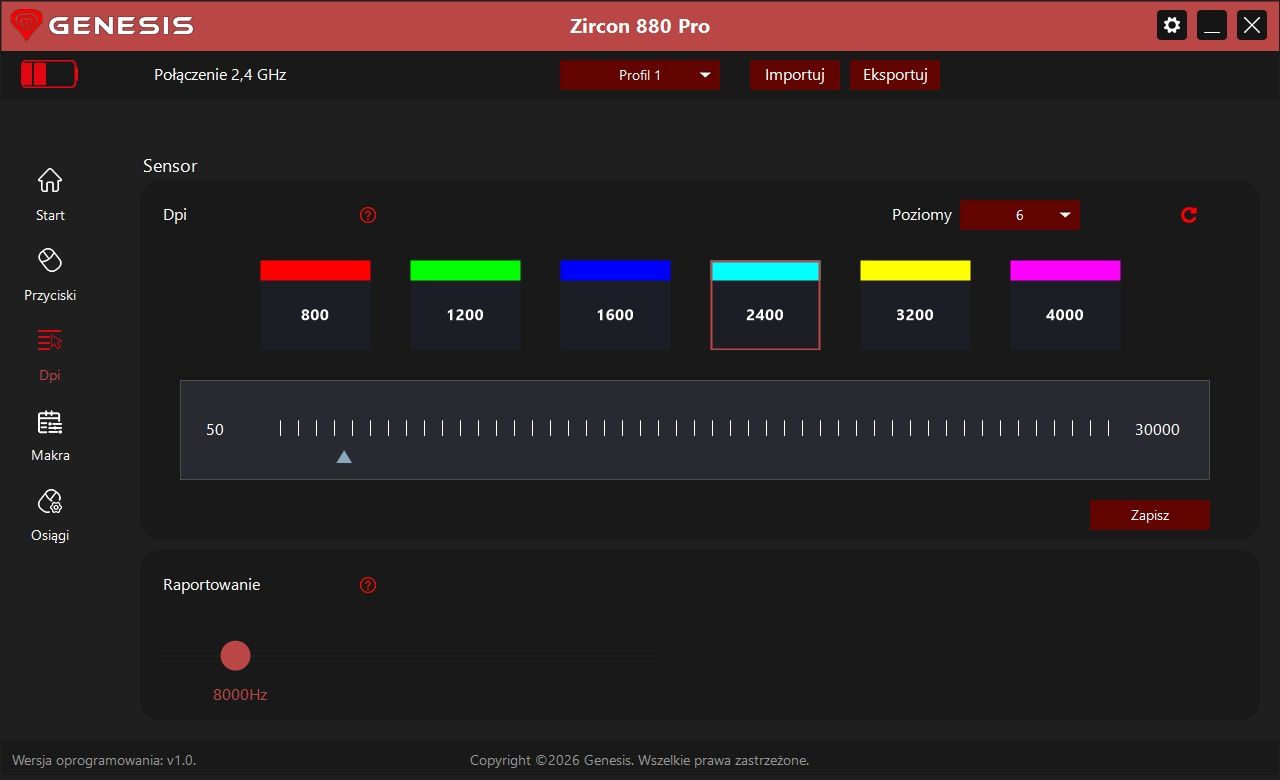Viewport: 1280px width, 780px height.
Task: Click the magenta color swatch above 4000
Action: point(1065,270)
